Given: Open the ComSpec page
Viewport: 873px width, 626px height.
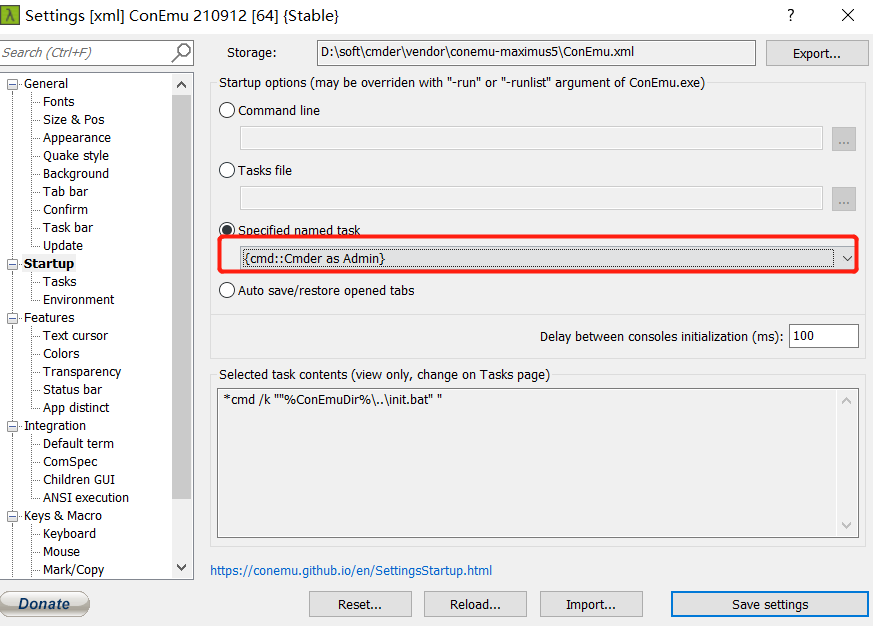Looking at the screenshot, I should coord(70,462).
